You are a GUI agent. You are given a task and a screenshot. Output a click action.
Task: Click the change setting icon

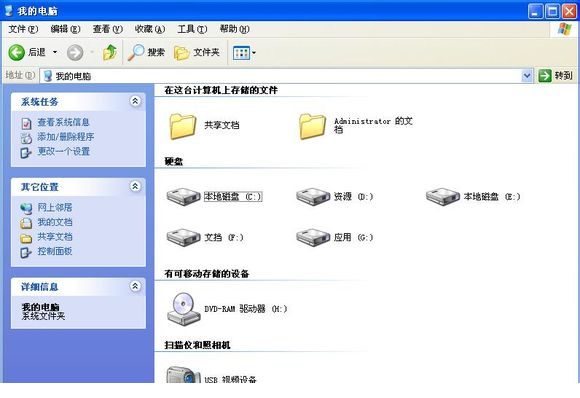coord(26,152)
